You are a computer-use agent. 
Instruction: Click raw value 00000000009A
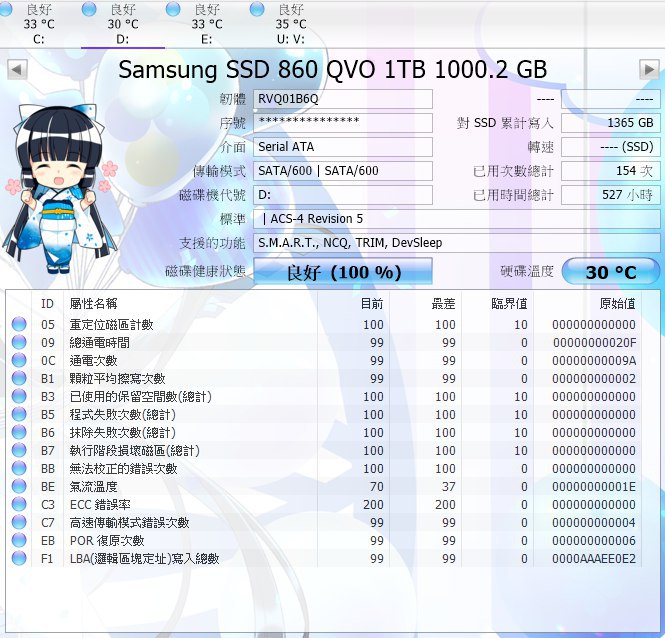[594, 361]
